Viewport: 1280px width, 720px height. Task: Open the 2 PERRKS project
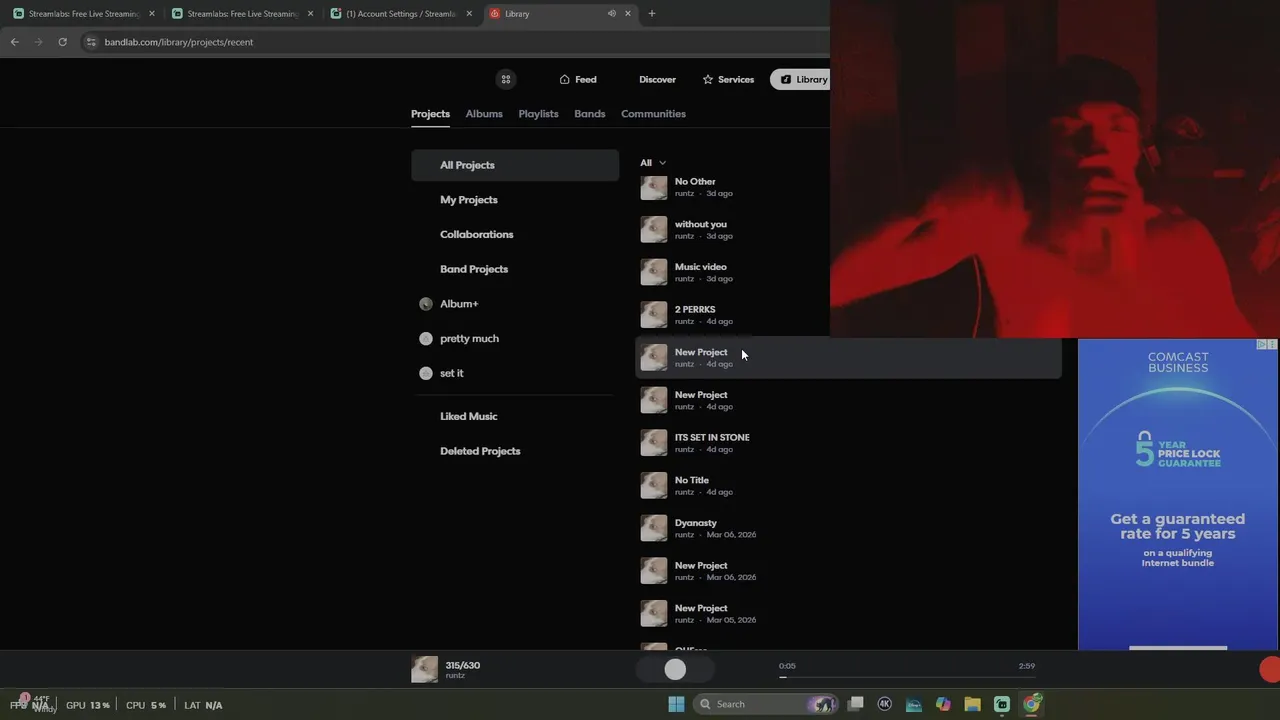pos(848,315)
